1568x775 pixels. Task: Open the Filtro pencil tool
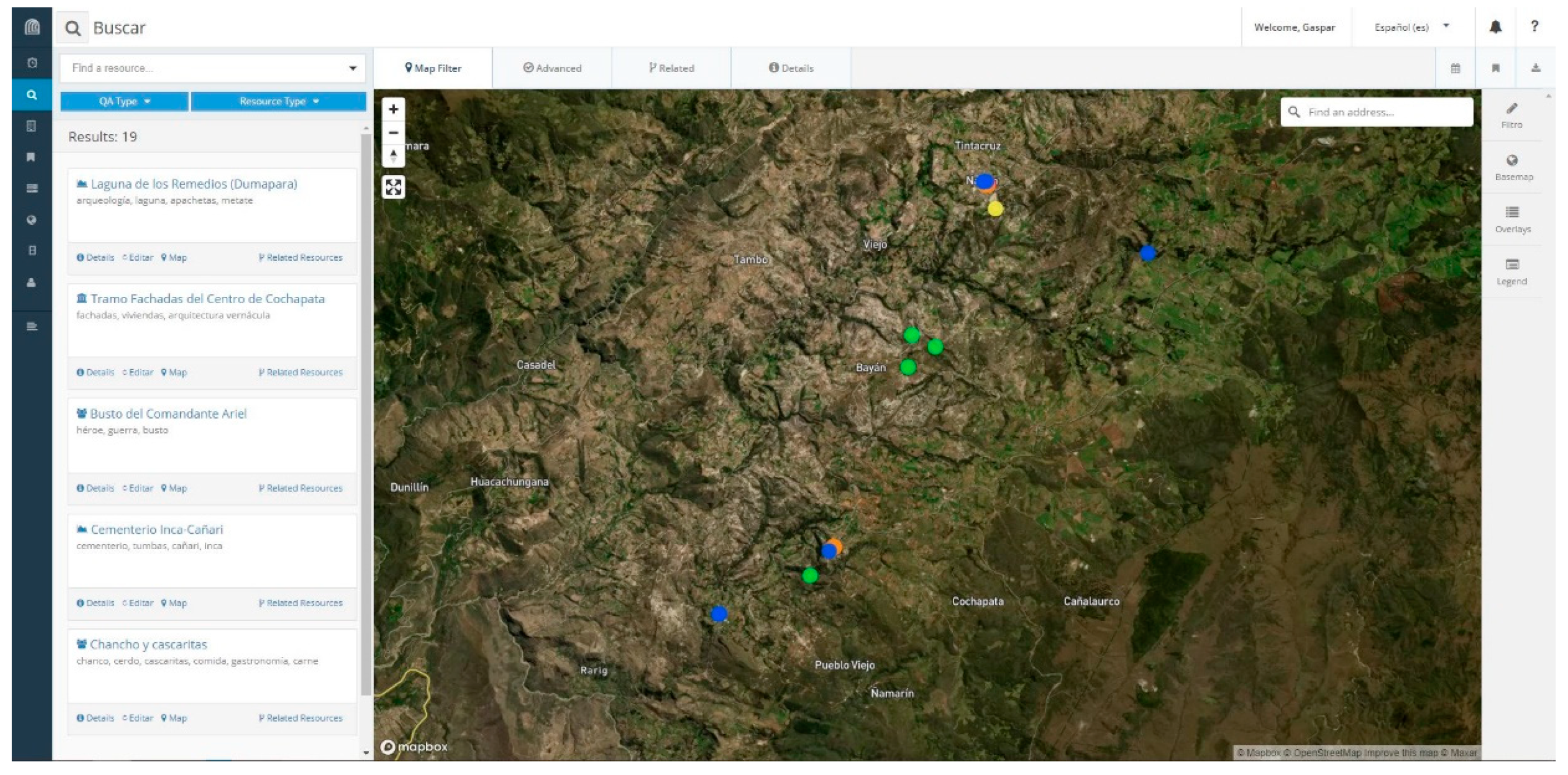pos(1512,115)
